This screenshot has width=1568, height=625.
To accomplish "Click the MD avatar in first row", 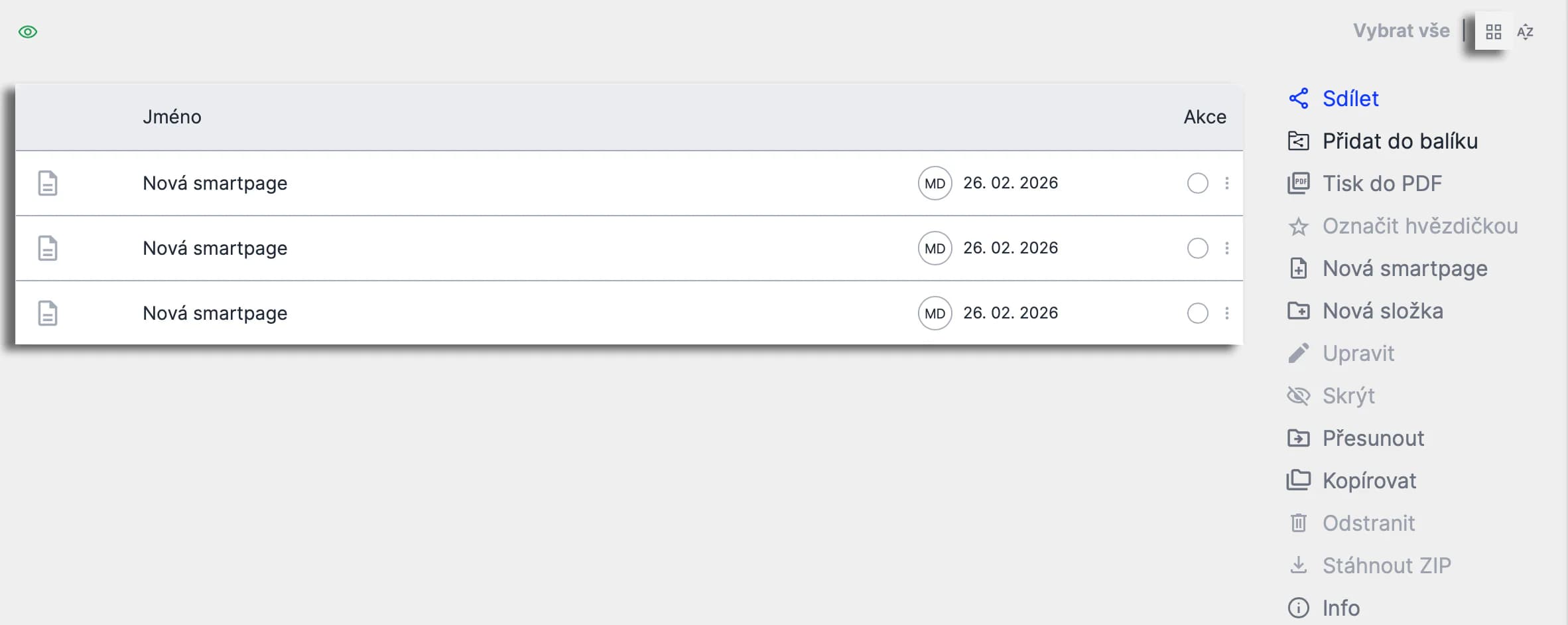I will [935, 183].
